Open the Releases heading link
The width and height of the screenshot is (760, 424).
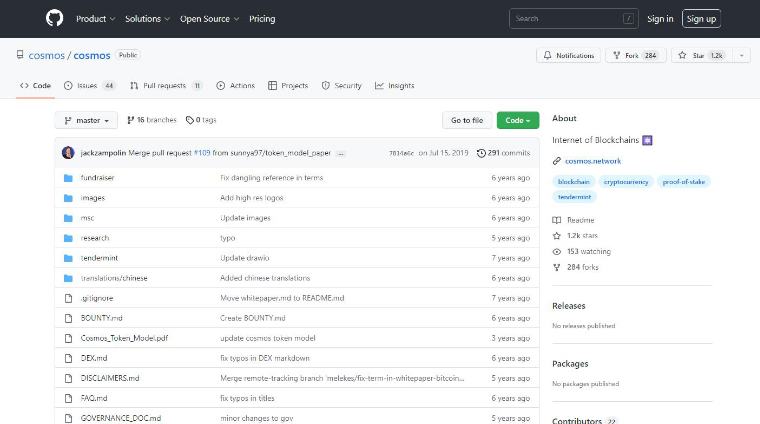[569, 306]
